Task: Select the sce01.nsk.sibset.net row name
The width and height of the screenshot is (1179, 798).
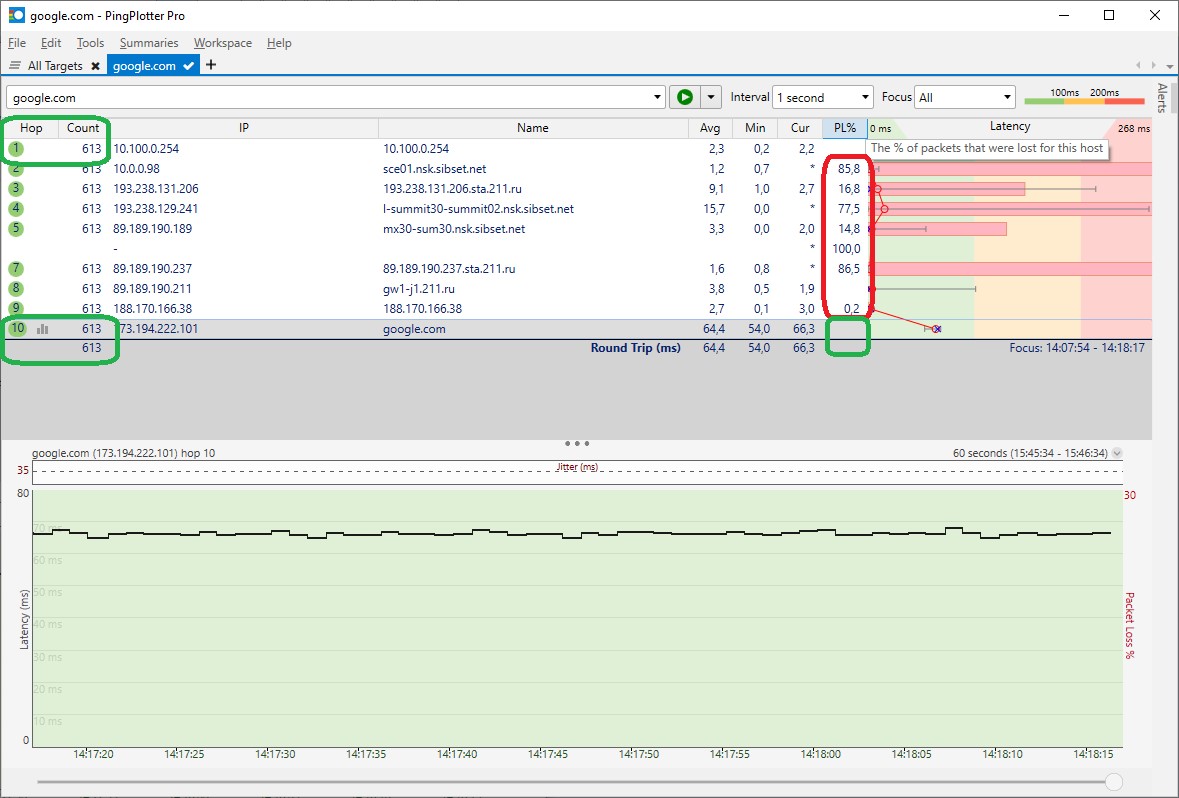Action: pyautogui.click(x=435, y=168)
